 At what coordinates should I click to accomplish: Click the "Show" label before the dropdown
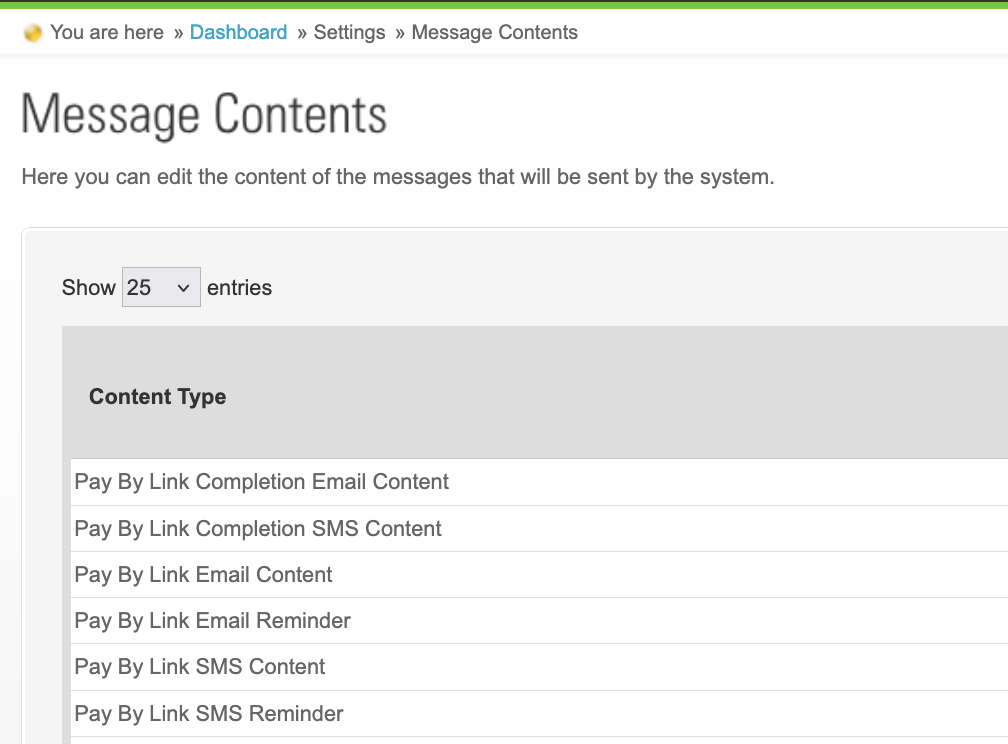tap(89, 288)
